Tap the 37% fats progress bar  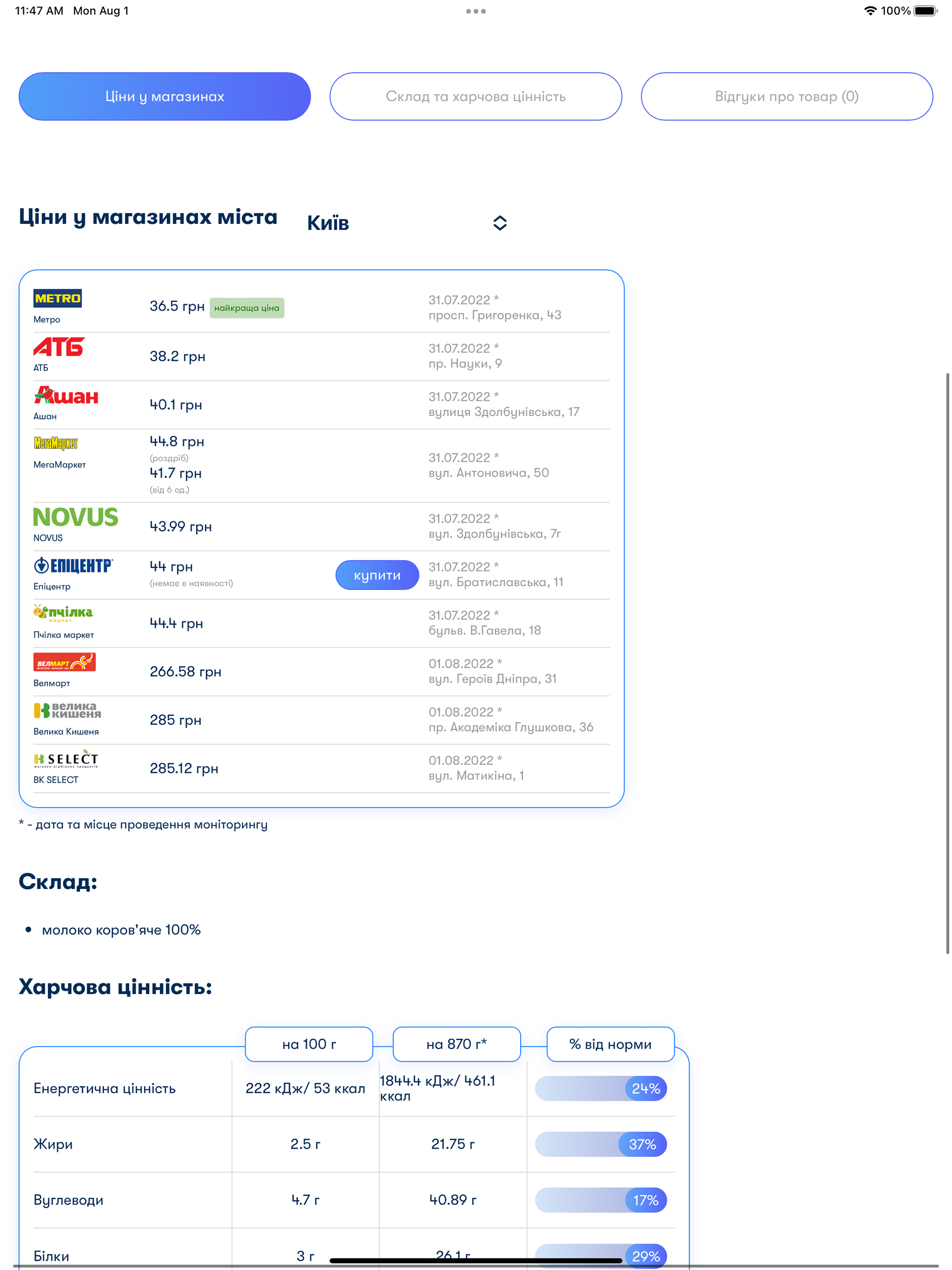601,1144
